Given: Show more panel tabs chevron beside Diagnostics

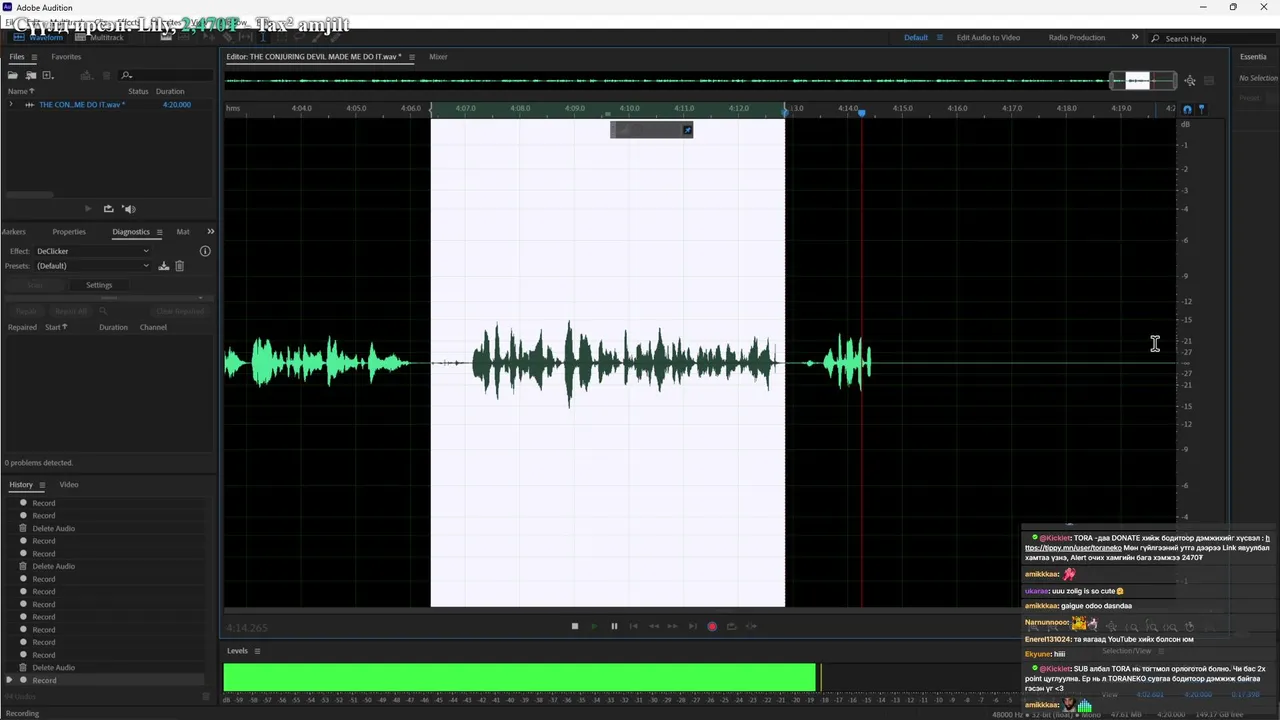Looking at the screenshot, I should coord(210,232).
